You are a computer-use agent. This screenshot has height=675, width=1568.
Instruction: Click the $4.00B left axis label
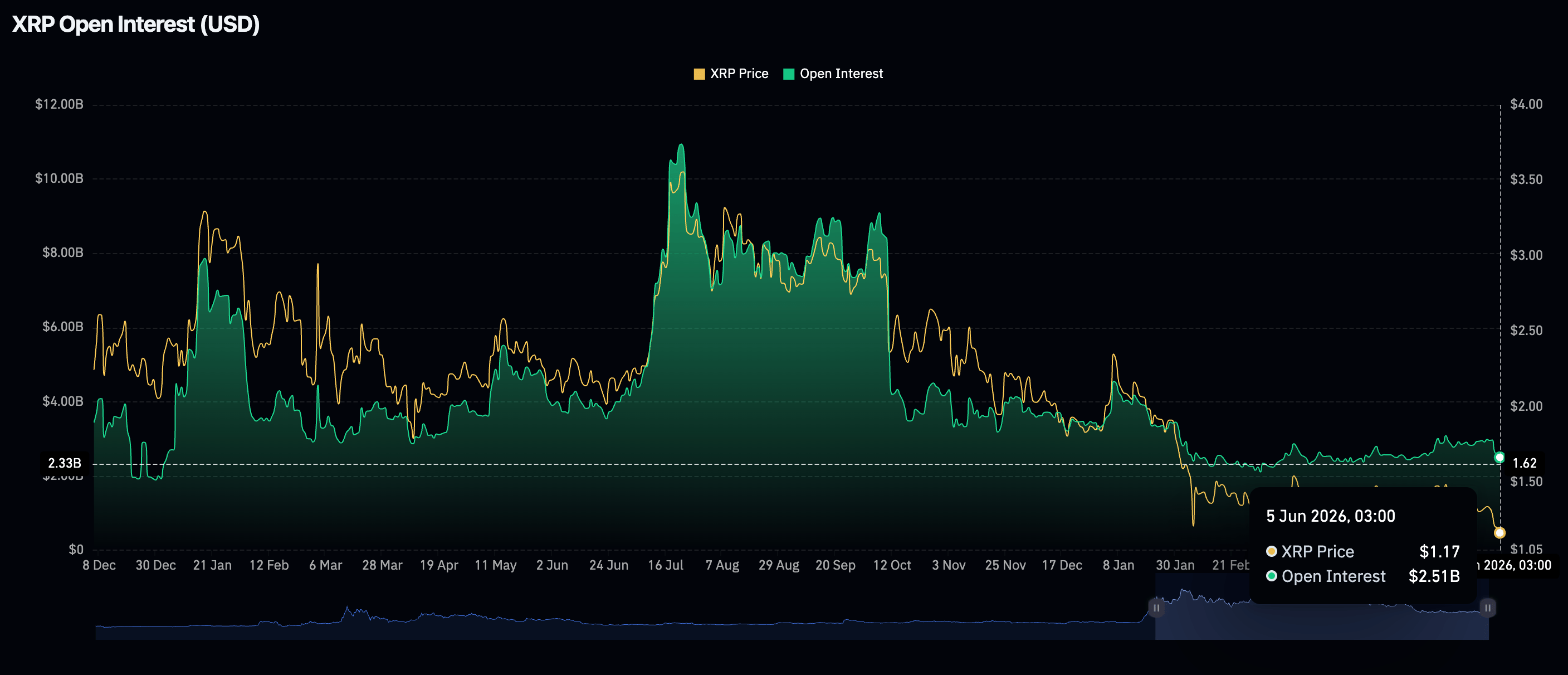click(63, 401)
